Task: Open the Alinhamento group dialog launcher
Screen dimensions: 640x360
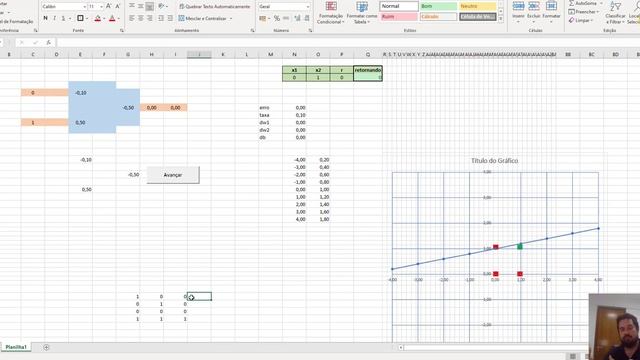Action: point(252,31)
